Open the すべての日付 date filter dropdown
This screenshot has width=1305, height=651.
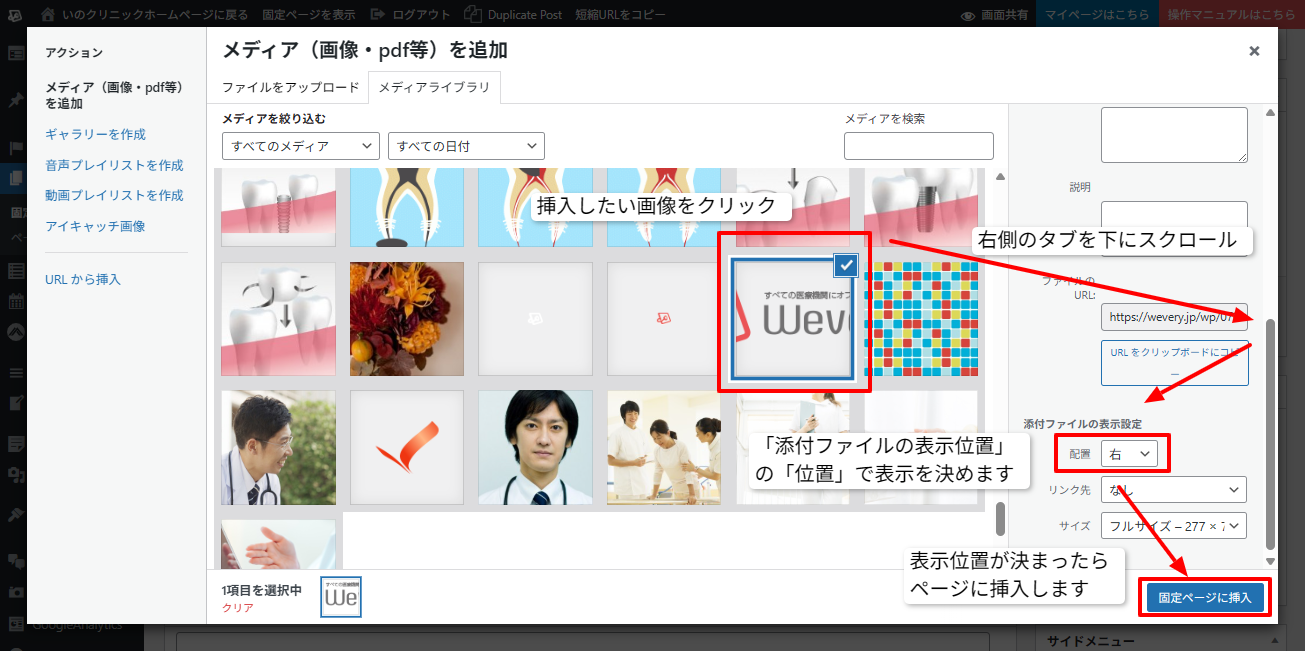point(466,146)
